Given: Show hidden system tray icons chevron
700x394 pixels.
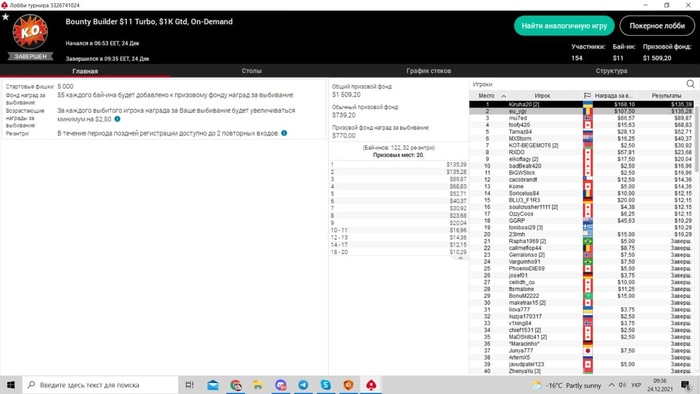Looking at the screenshot, I should 611,385.
